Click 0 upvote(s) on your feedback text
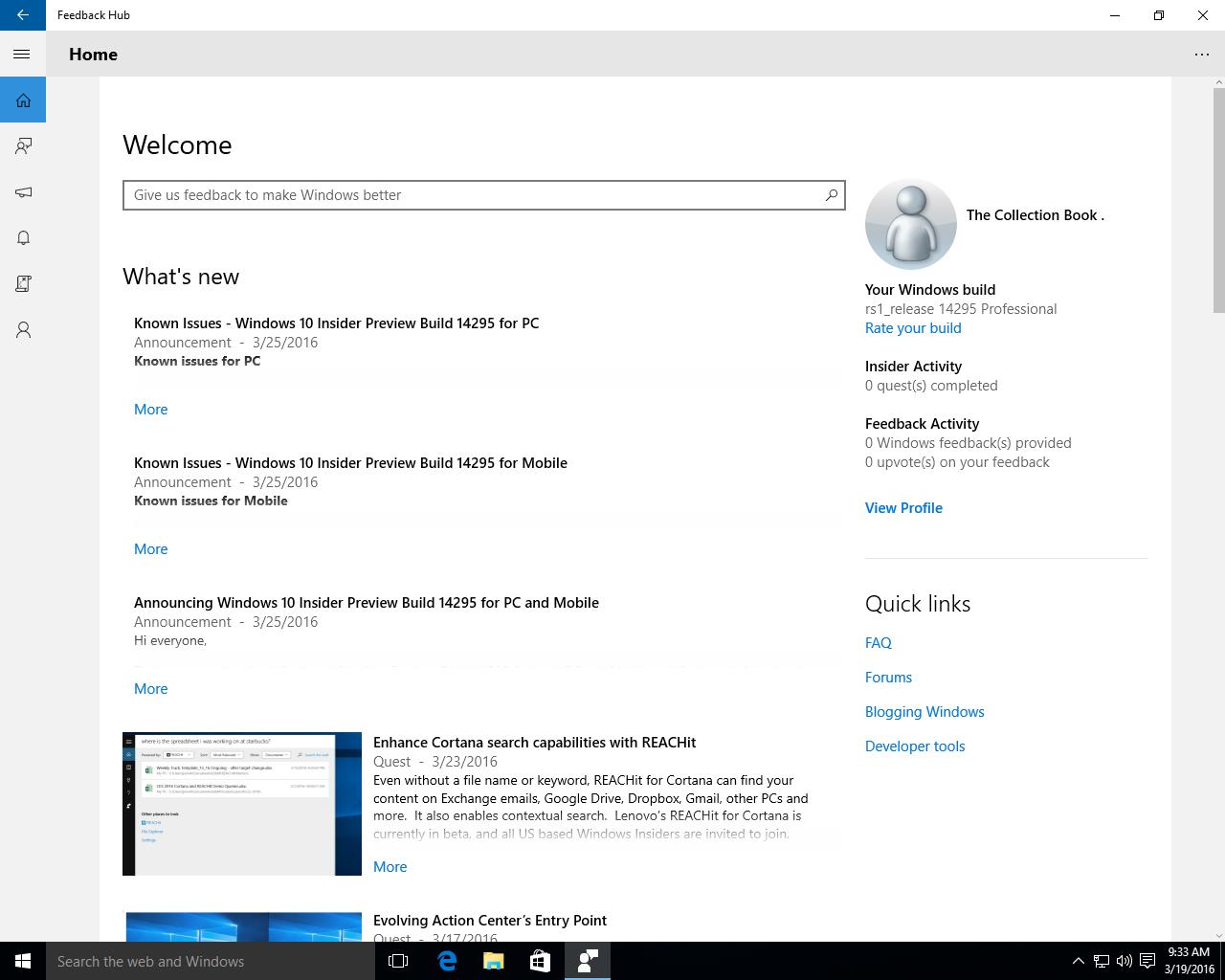The width and height of the screenshot is (1225, 980). point(957,462)
